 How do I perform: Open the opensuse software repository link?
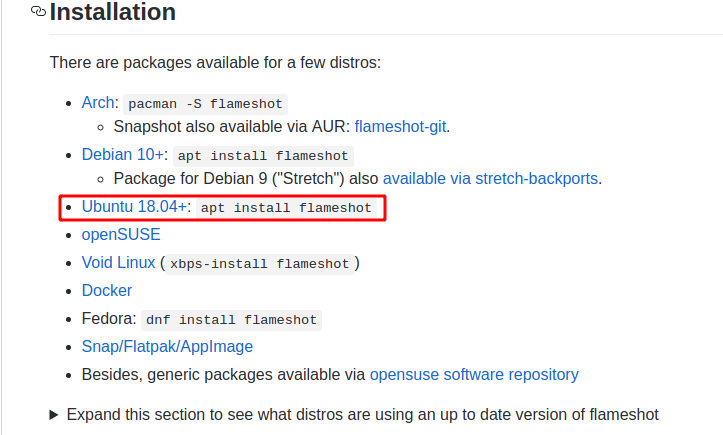coord(474,375)
